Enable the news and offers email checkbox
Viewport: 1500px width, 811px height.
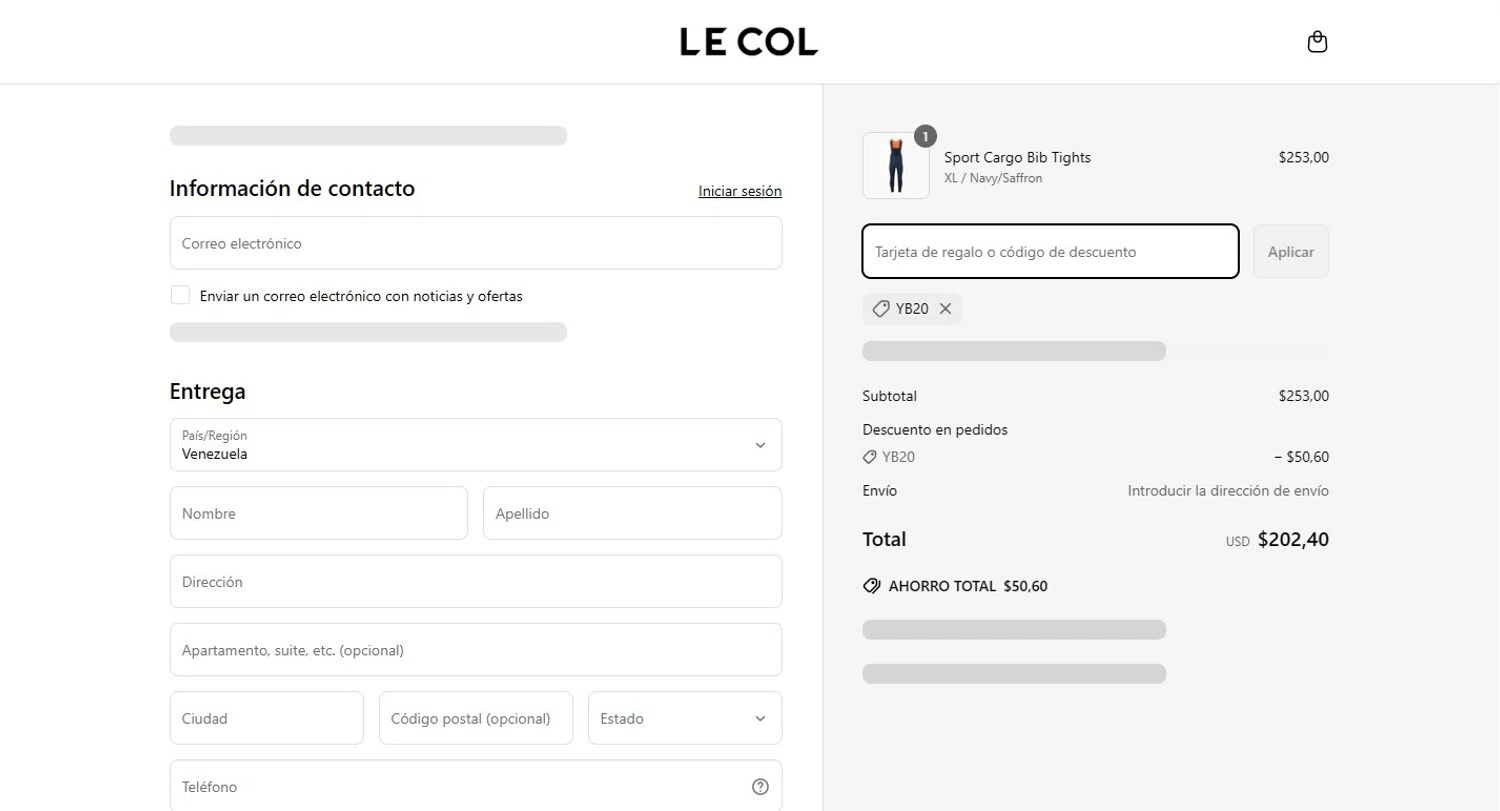(x=180, y=295)
